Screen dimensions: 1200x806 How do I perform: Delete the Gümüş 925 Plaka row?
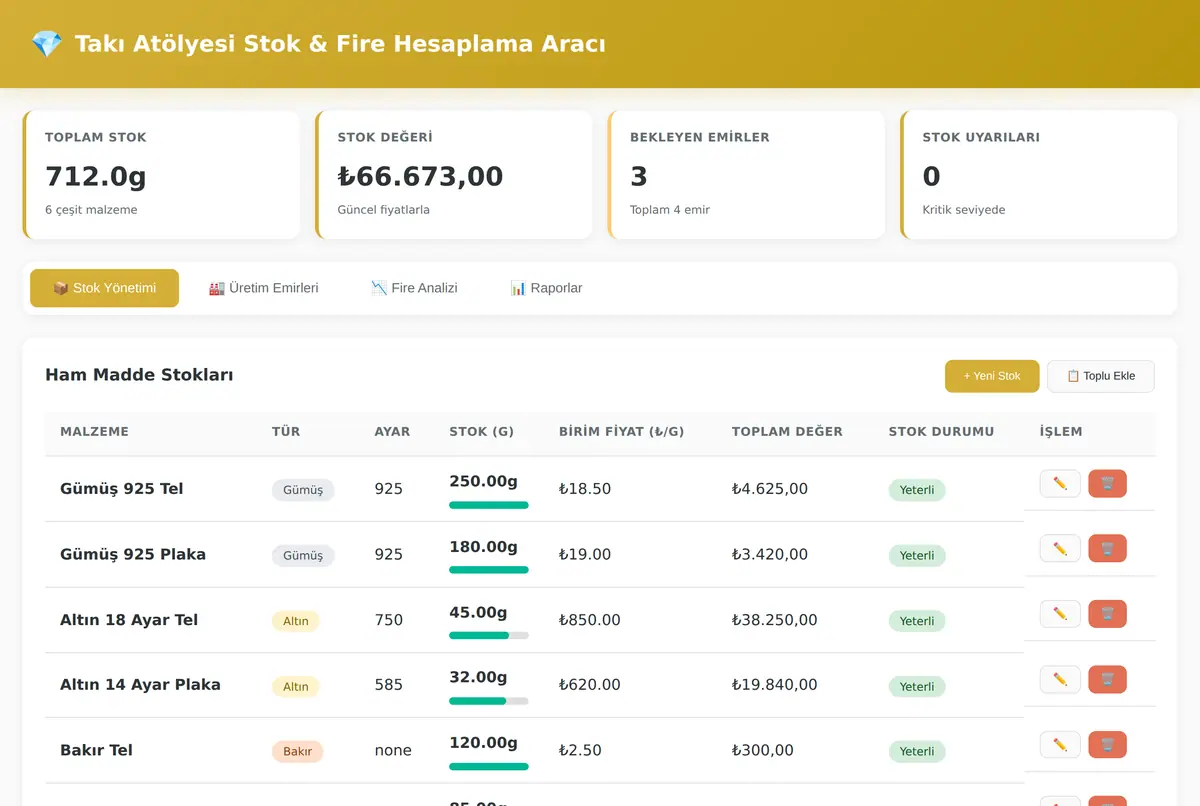pyautogui.click(x=1107, y=549)
